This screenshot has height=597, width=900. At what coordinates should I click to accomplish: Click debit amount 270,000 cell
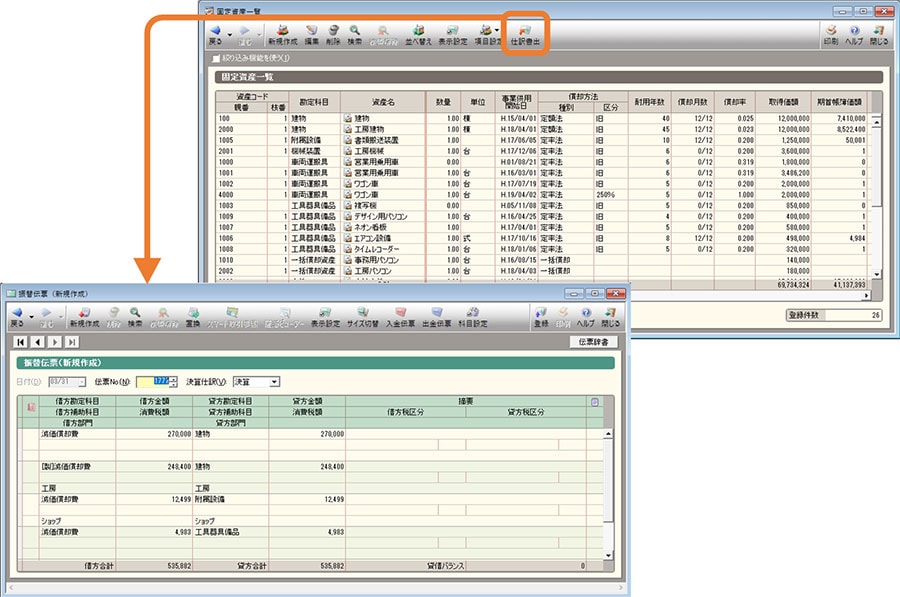click(x=154, y=434)
